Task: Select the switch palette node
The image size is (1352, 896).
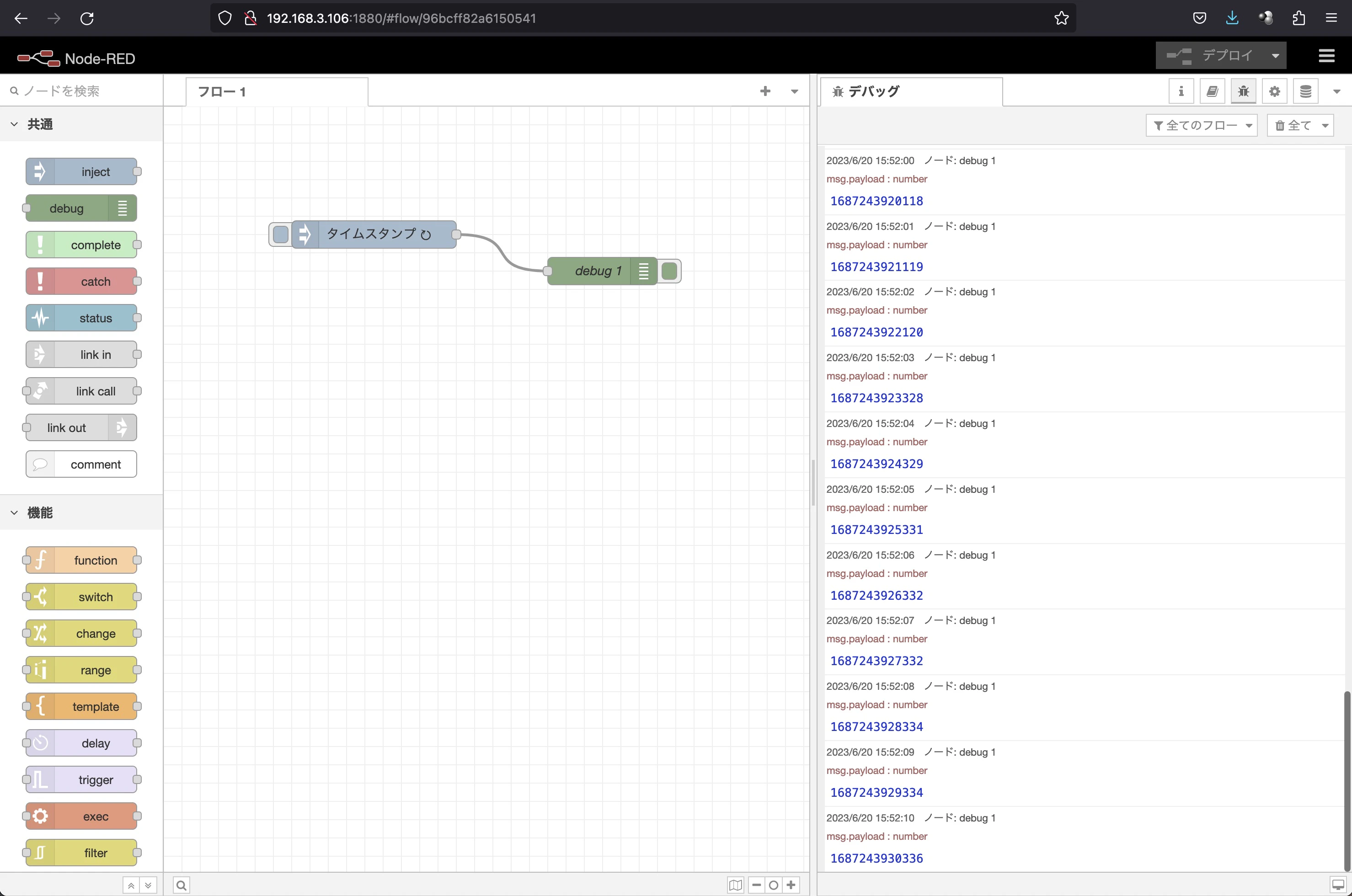Action: 81,597
